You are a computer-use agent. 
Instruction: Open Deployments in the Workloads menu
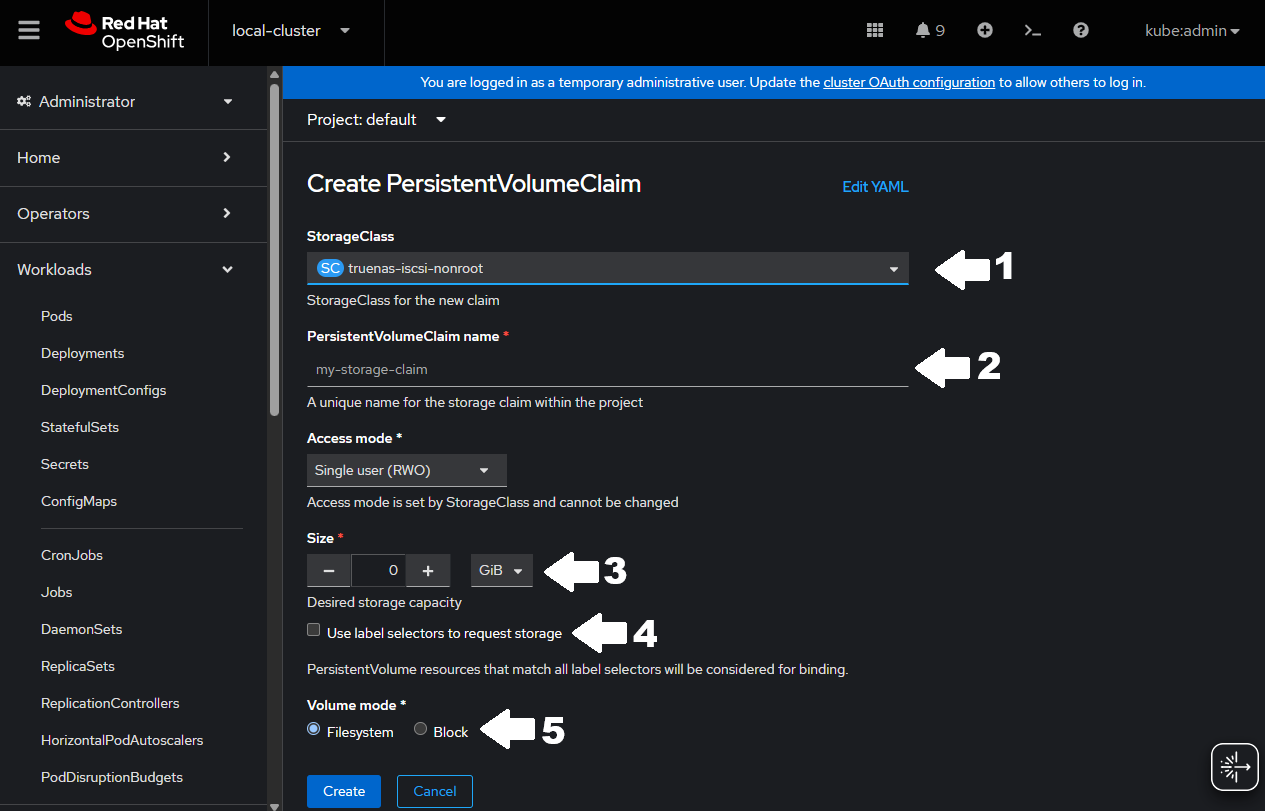[82, 353]
